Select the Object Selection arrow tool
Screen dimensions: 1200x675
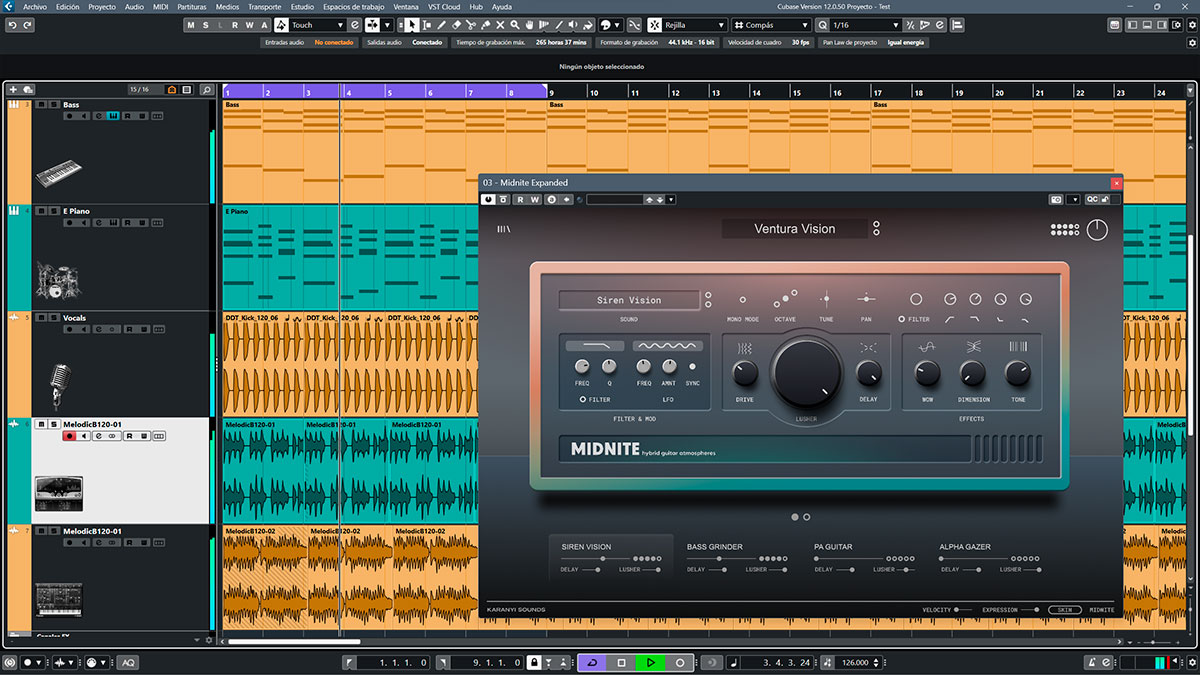click(x=412, y=25)
